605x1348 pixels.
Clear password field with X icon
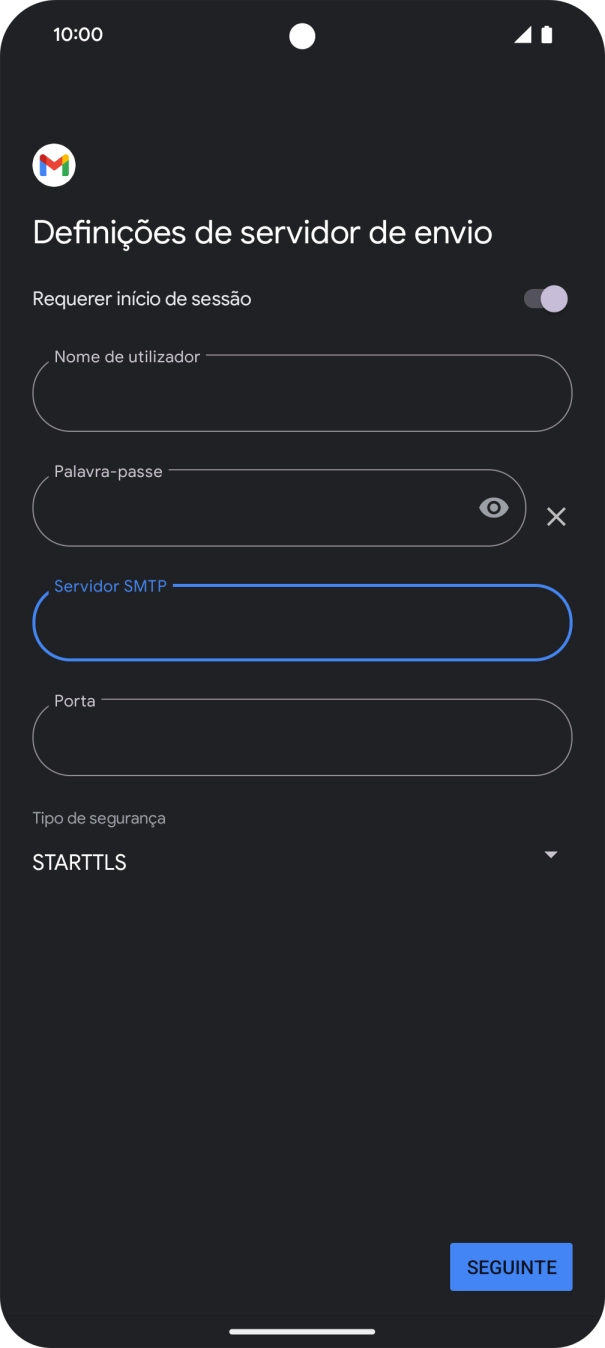coord(556,516)
